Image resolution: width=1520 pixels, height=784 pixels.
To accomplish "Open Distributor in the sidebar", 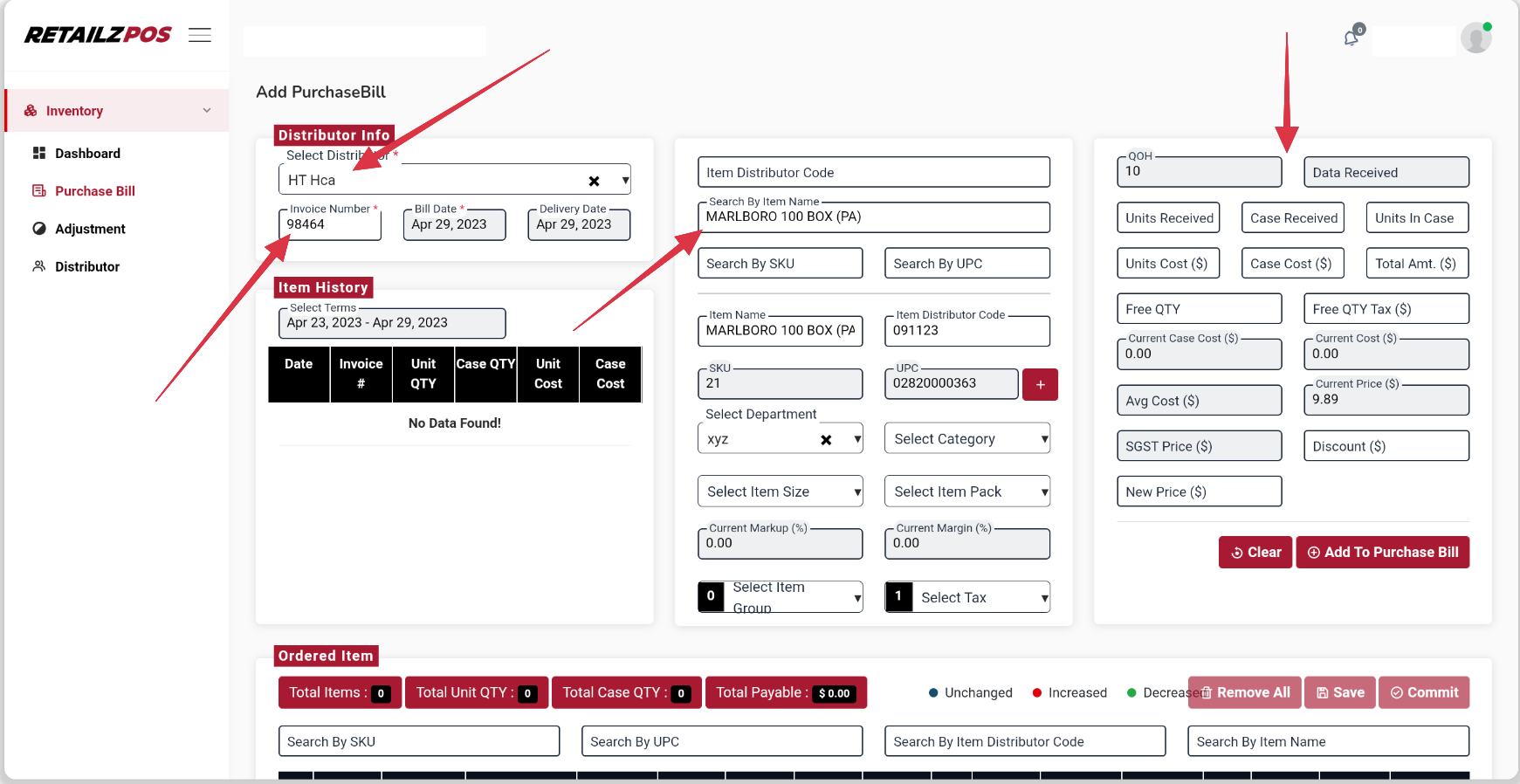I will 87,267.
